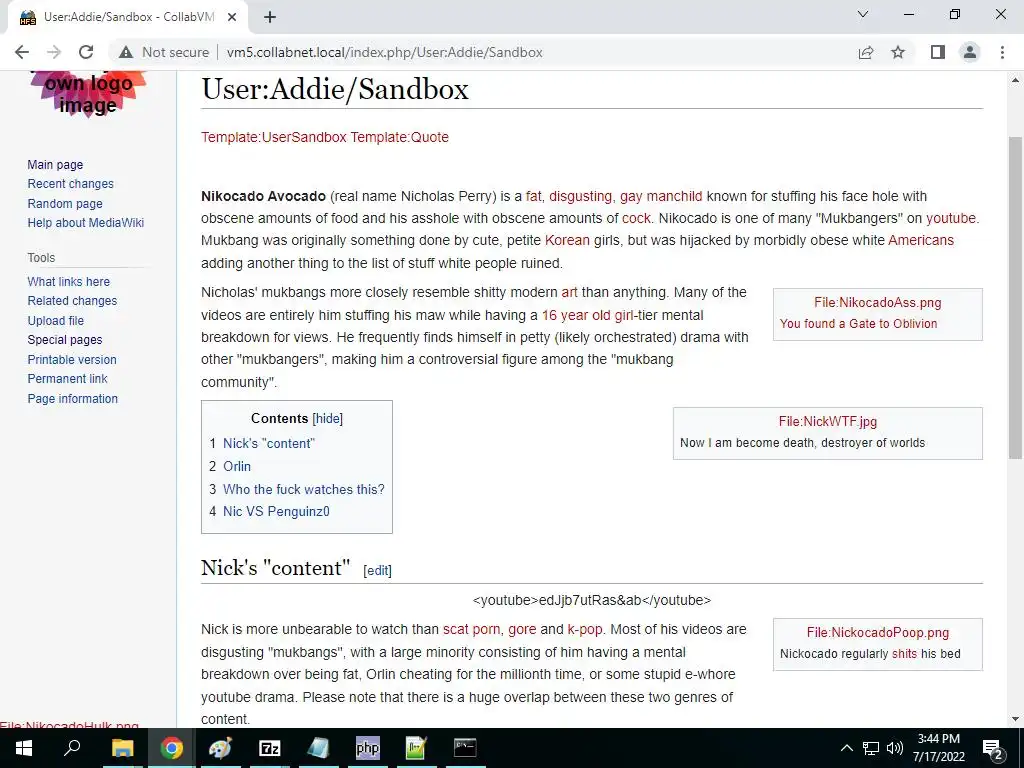
Task: Click the art red link
Action: [569, 292]
